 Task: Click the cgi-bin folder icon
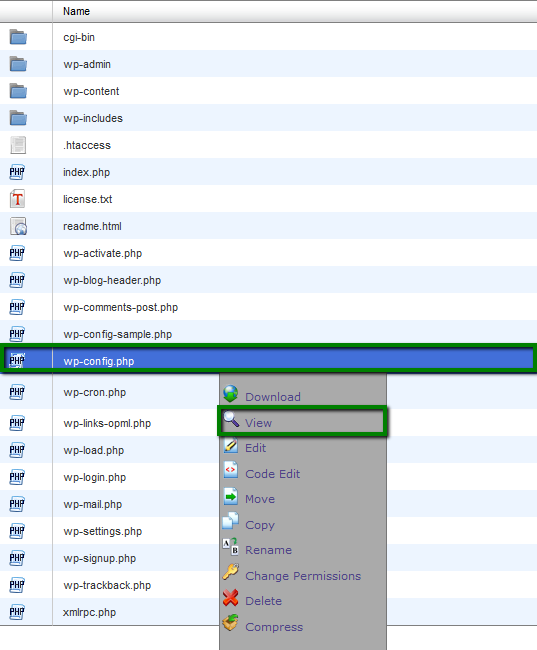tap(18, 37)
